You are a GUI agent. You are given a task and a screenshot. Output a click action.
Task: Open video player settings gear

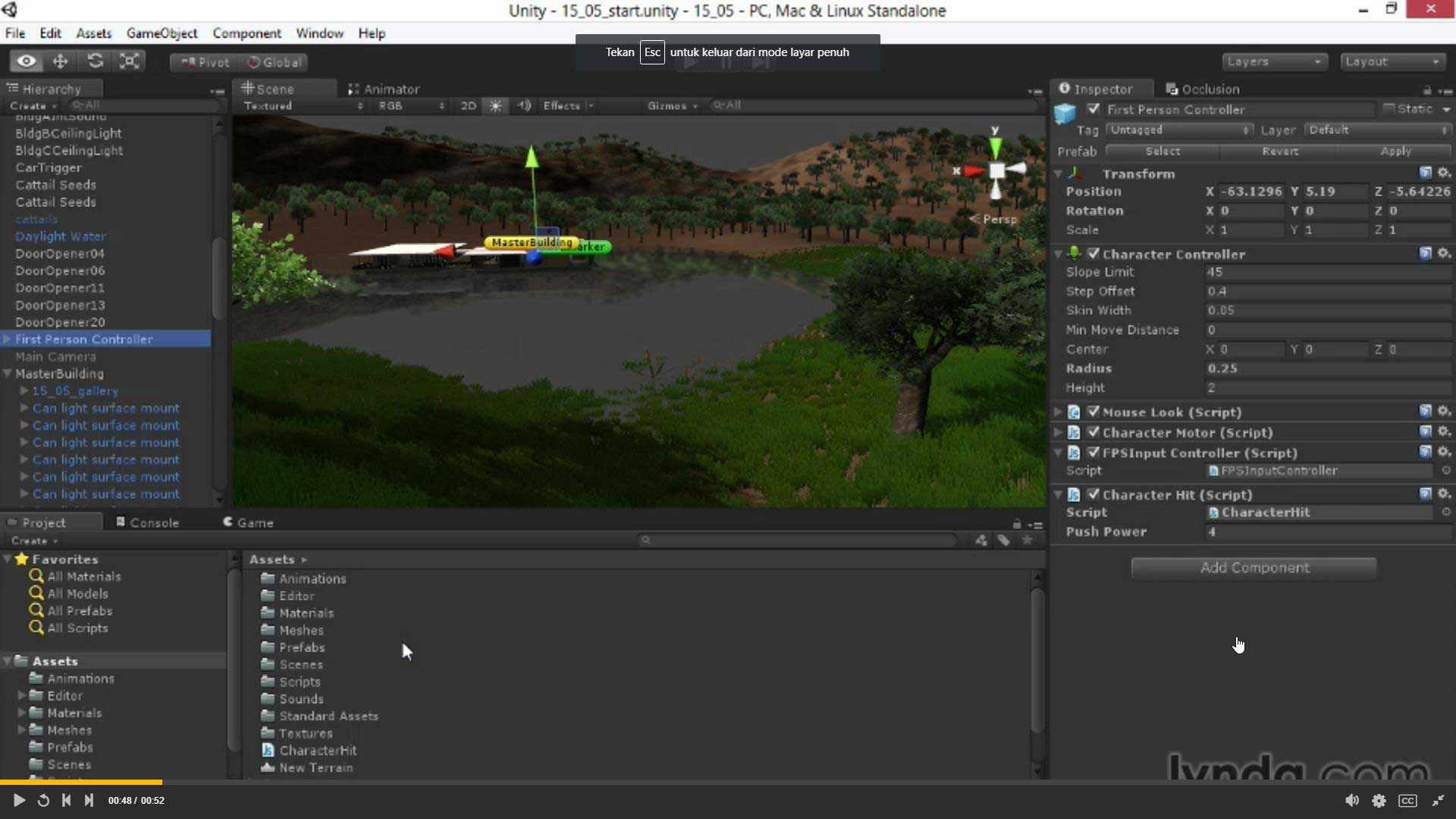1379,801
